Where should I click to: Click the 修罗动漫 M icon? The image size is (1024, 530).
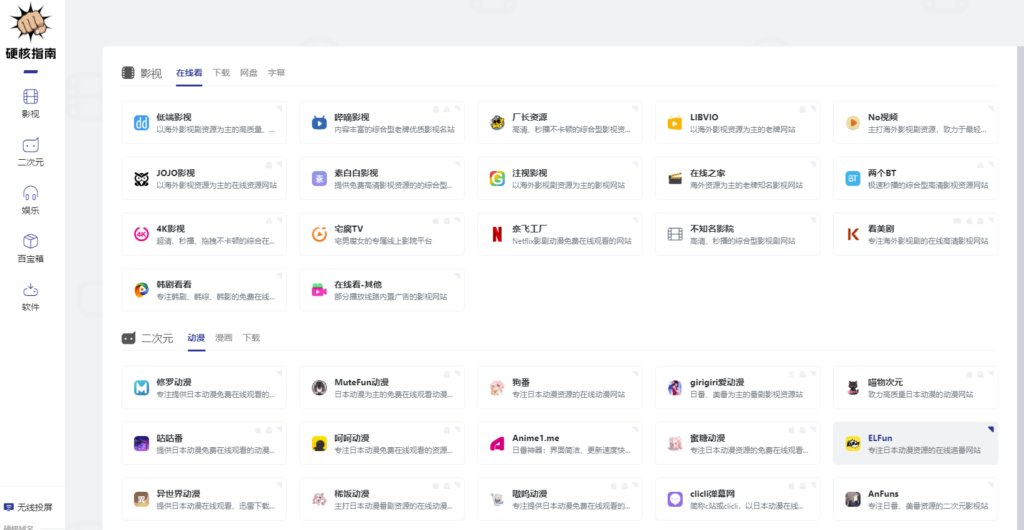(142, 388)
